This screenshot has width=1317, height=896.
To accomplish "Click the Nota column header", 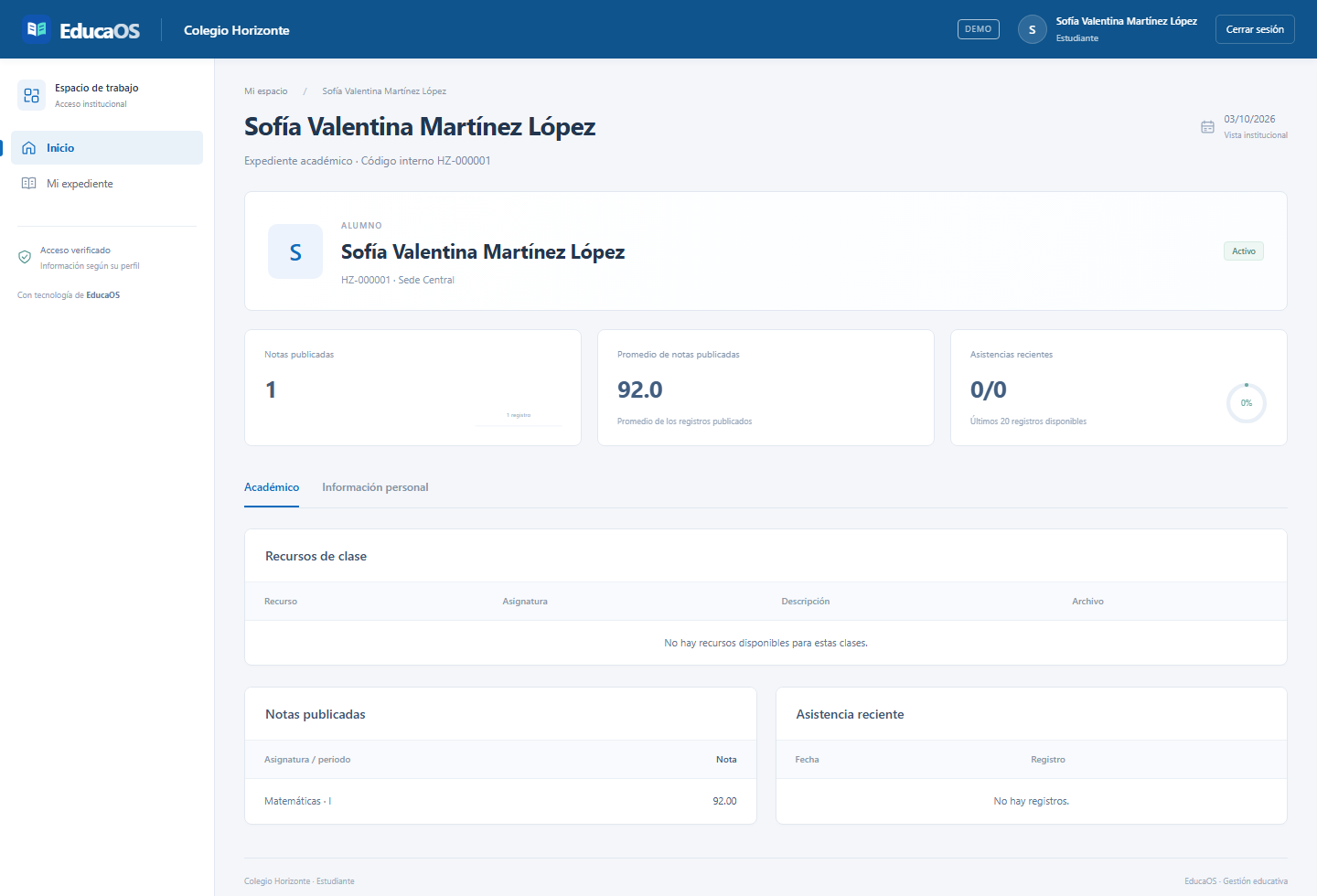I will 726,760.
